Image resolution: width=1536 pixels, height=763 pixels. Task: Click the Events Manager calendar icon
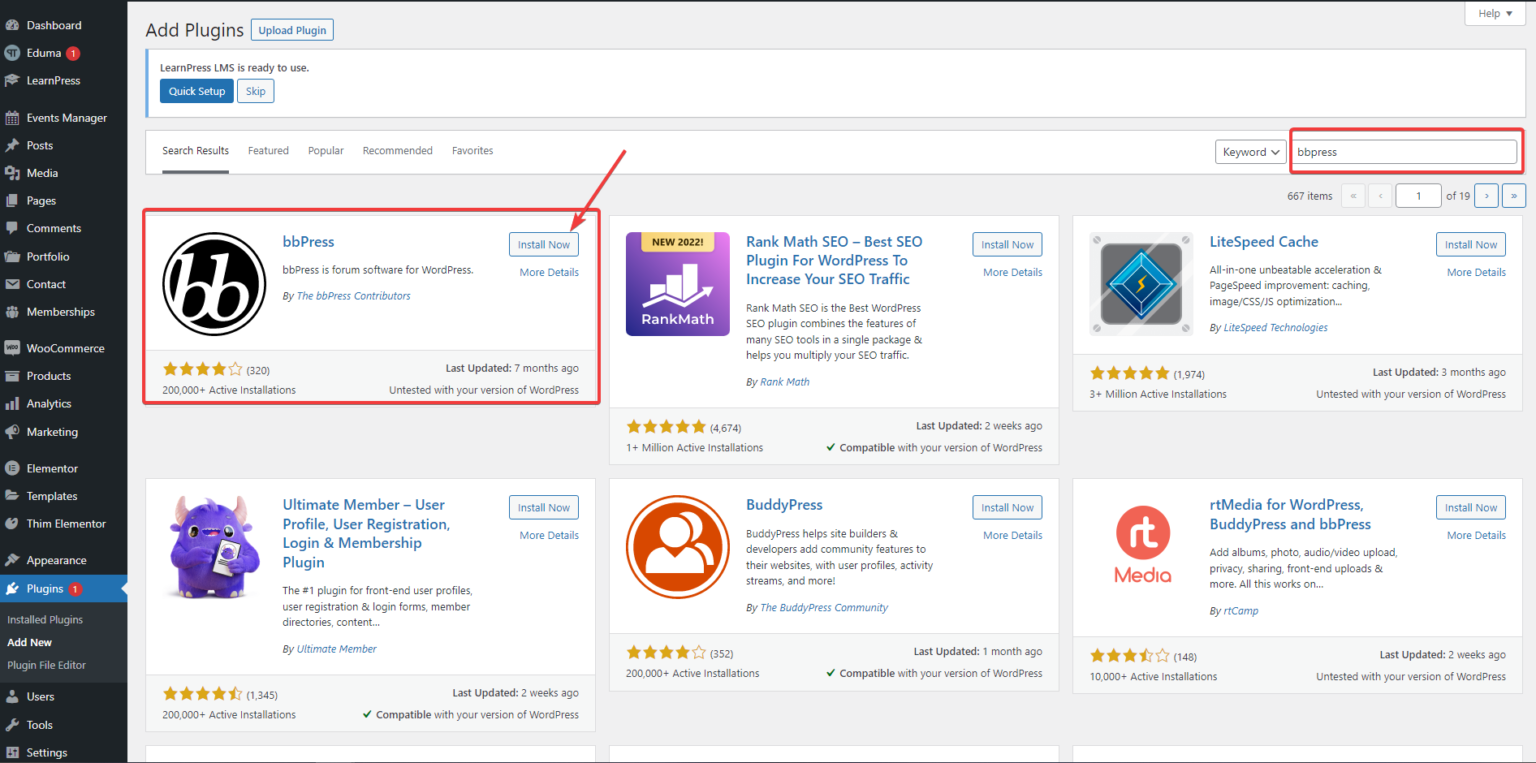coord(12,118)
